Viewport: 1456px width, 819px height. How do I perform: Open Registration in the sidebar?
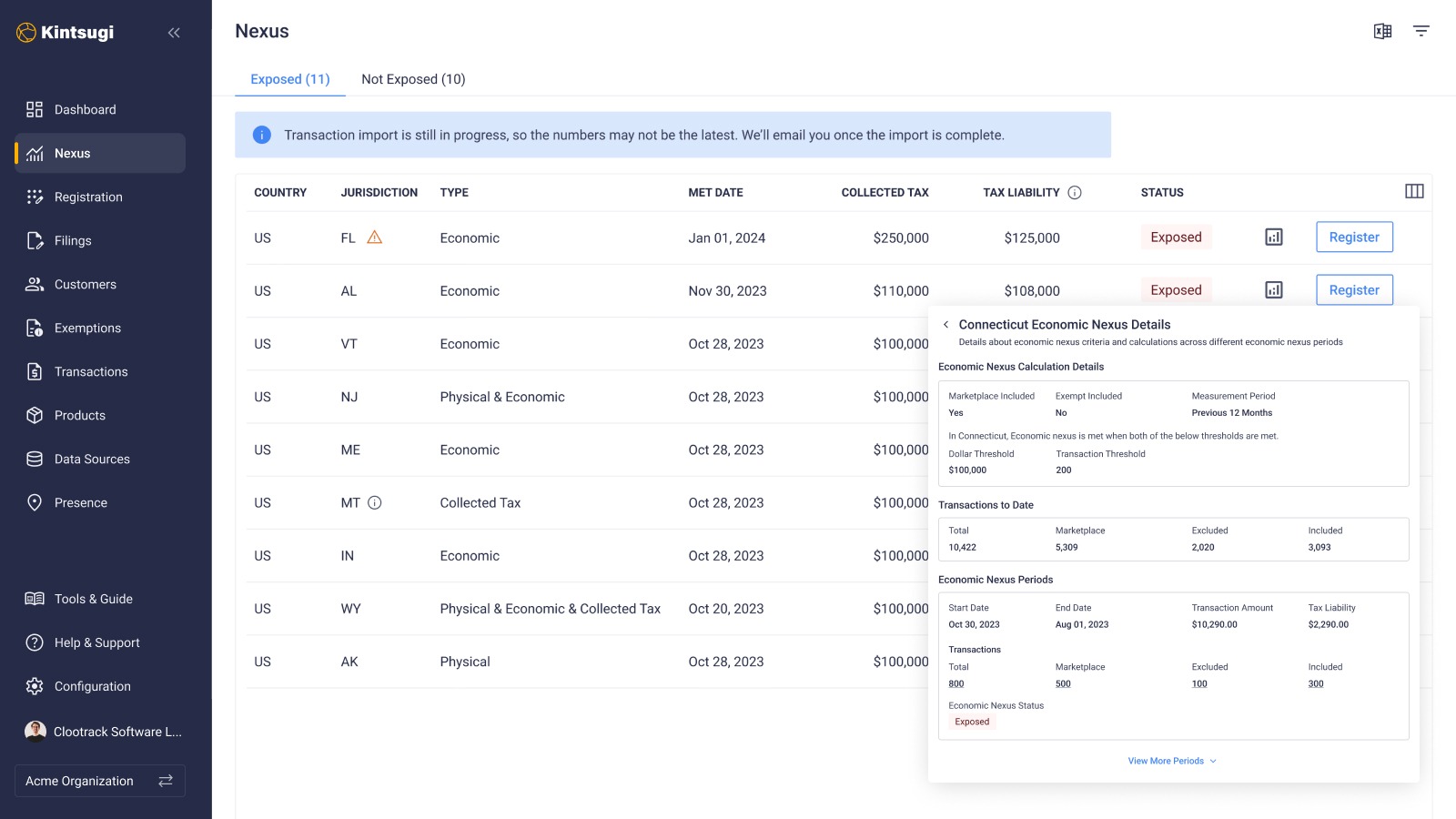click(88, 197)
